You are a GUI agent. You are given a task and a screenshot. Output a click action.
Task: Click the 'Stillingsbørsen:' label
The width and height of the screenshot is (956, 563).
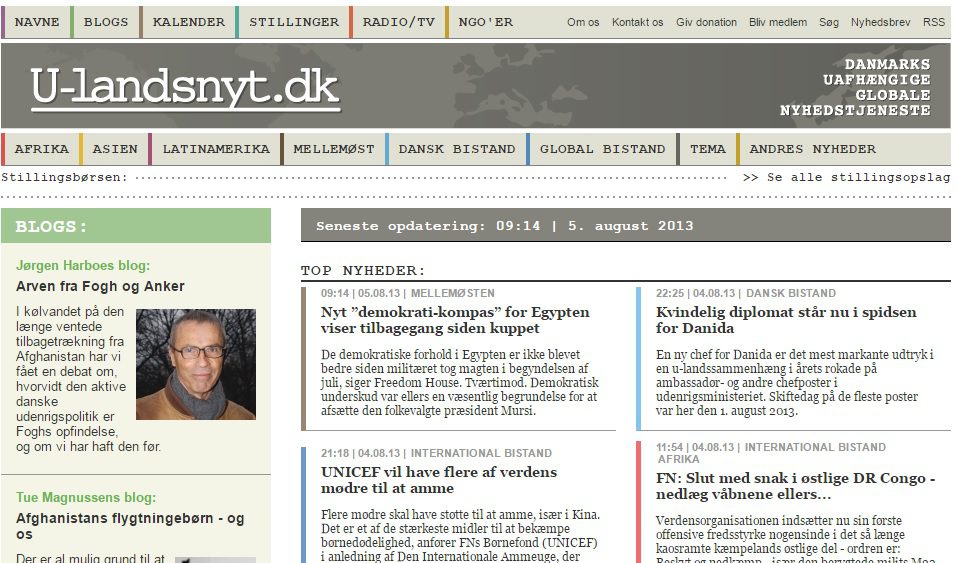pyautogui.click(x=65, y=178)
